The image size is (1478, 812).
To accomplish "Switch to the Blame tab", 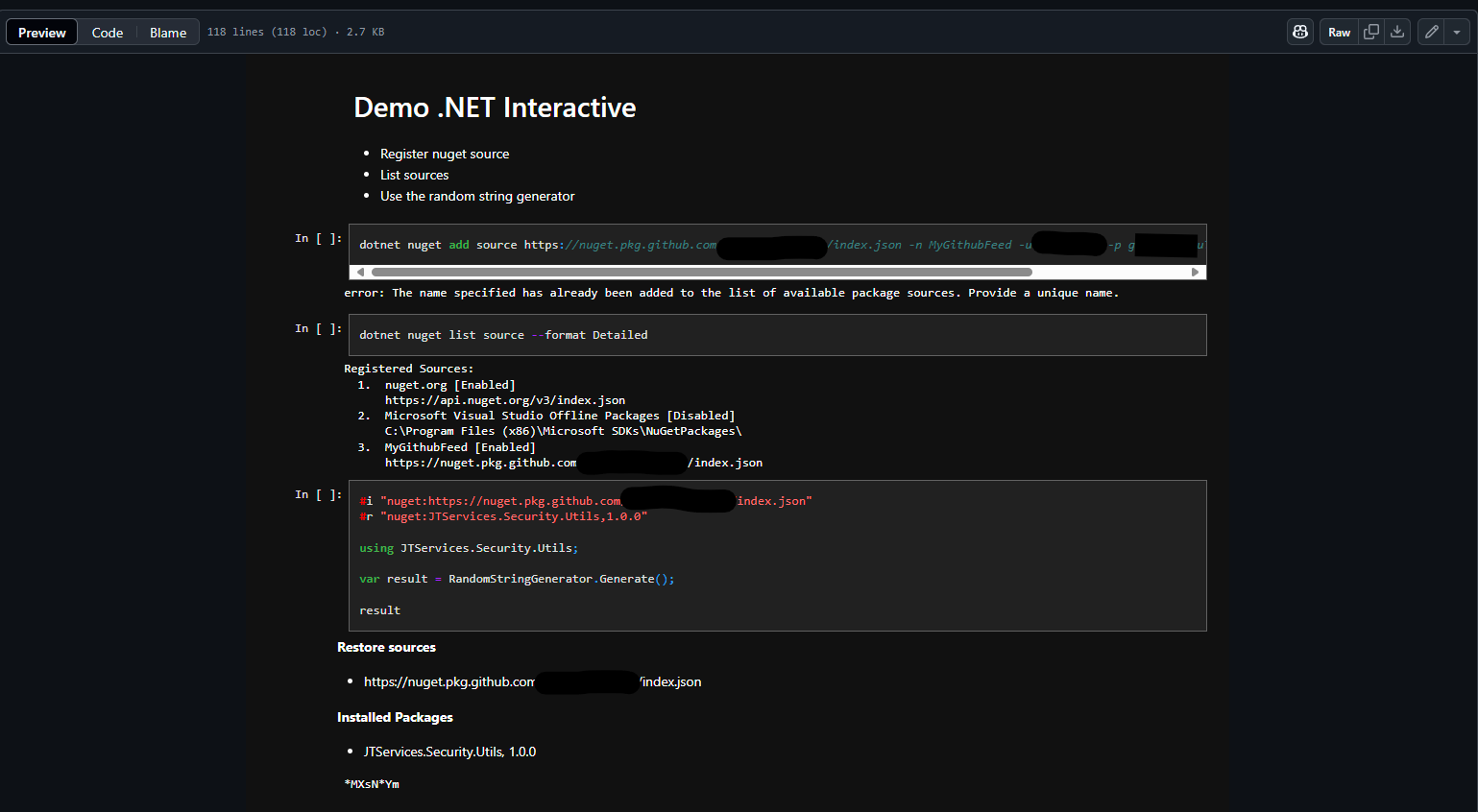I will click(168, 32).
